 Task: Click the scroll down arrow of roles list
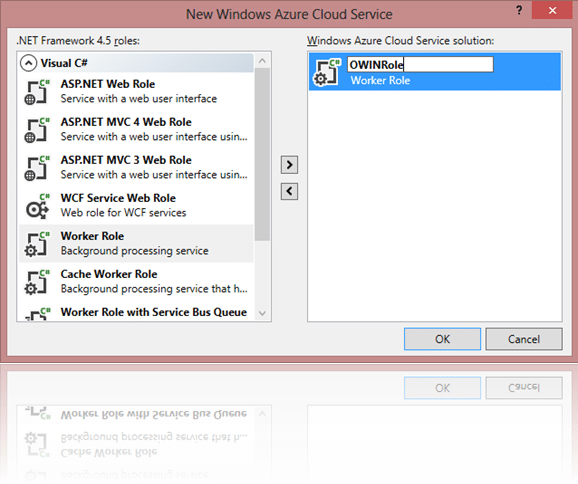click(x=262, y=313)
